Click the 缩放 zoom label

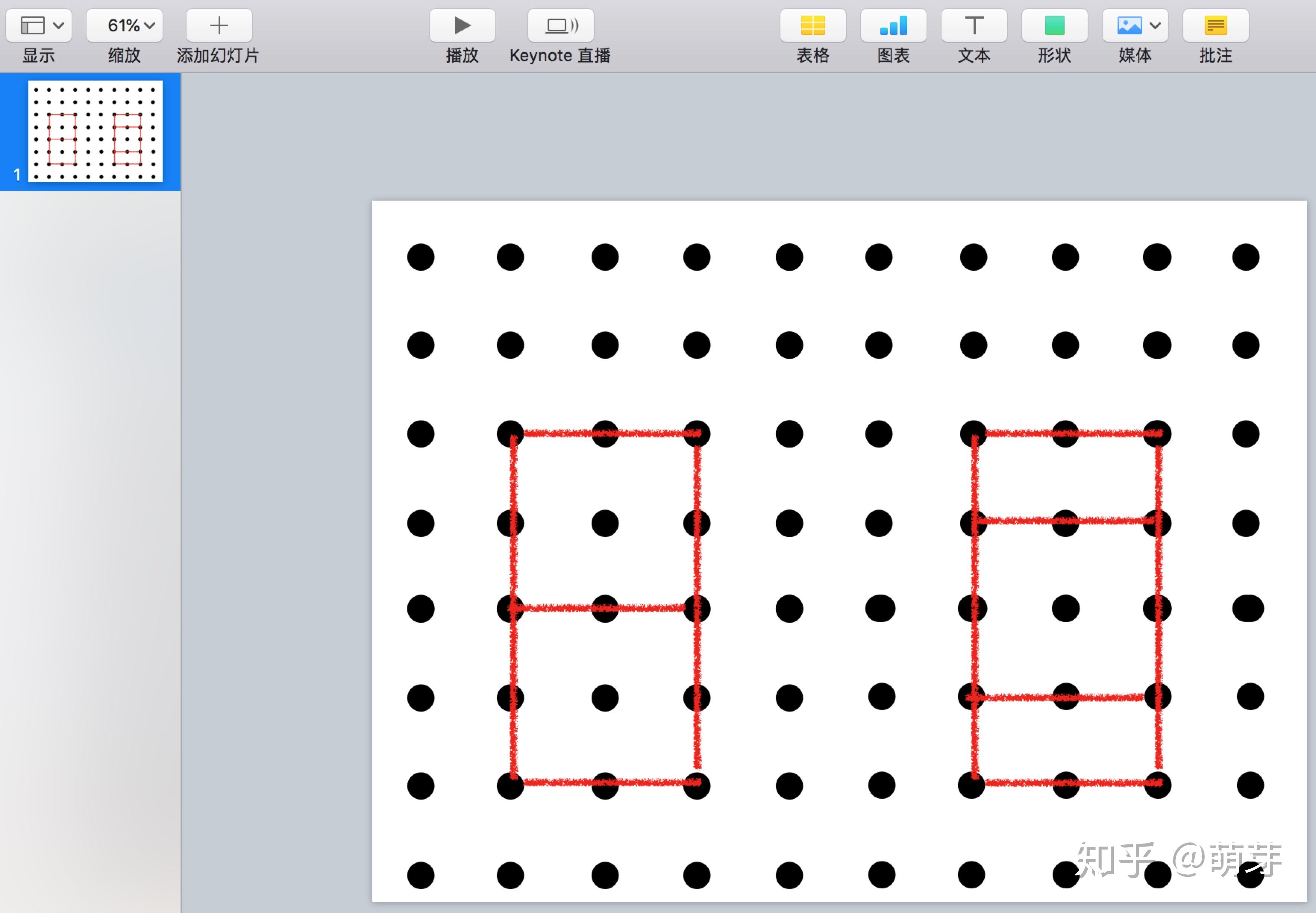[x=124, y=56]
